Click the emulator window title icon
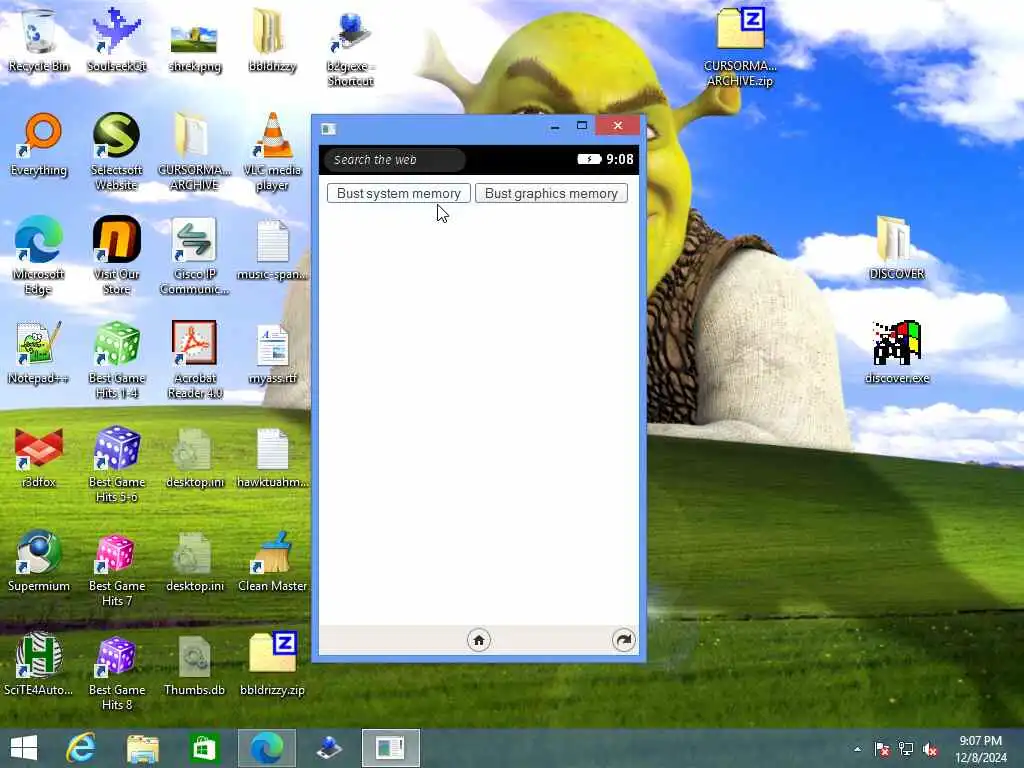The height and width of the screenshot is (768, 1024). pos(328,129)
